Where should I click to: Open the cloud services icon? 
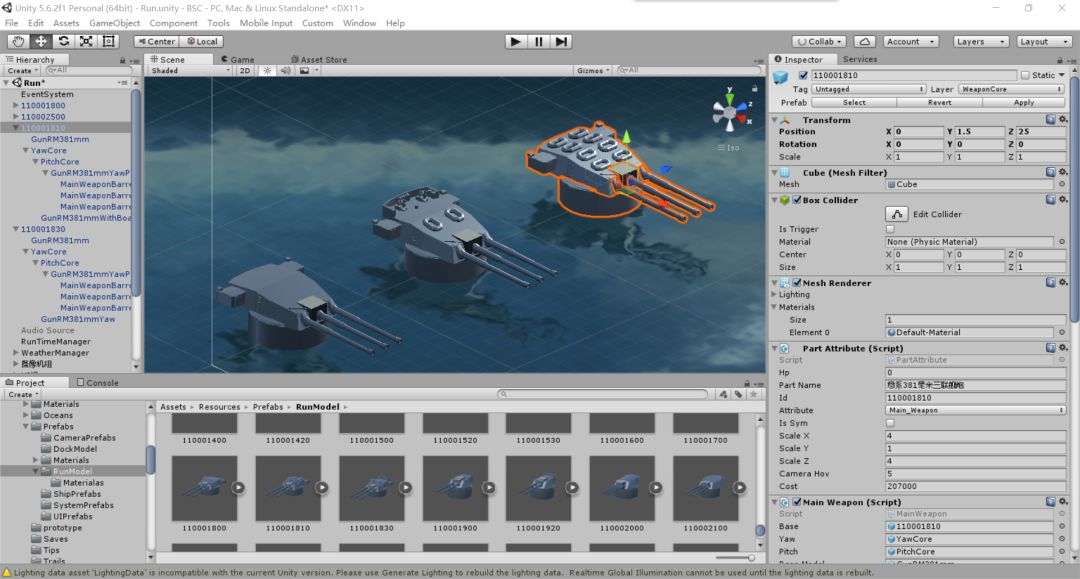(864, 41)
